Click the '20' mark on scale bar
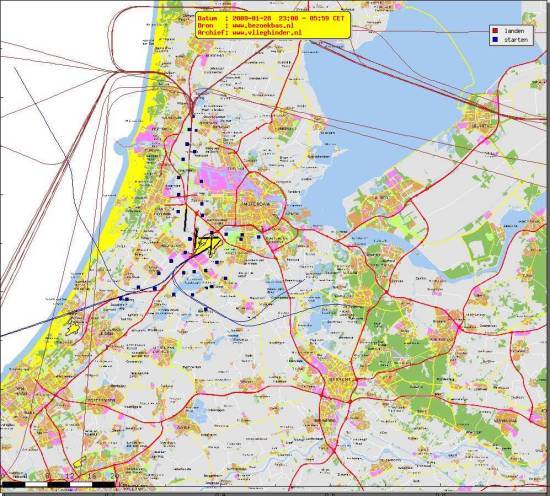 [115, 476]
